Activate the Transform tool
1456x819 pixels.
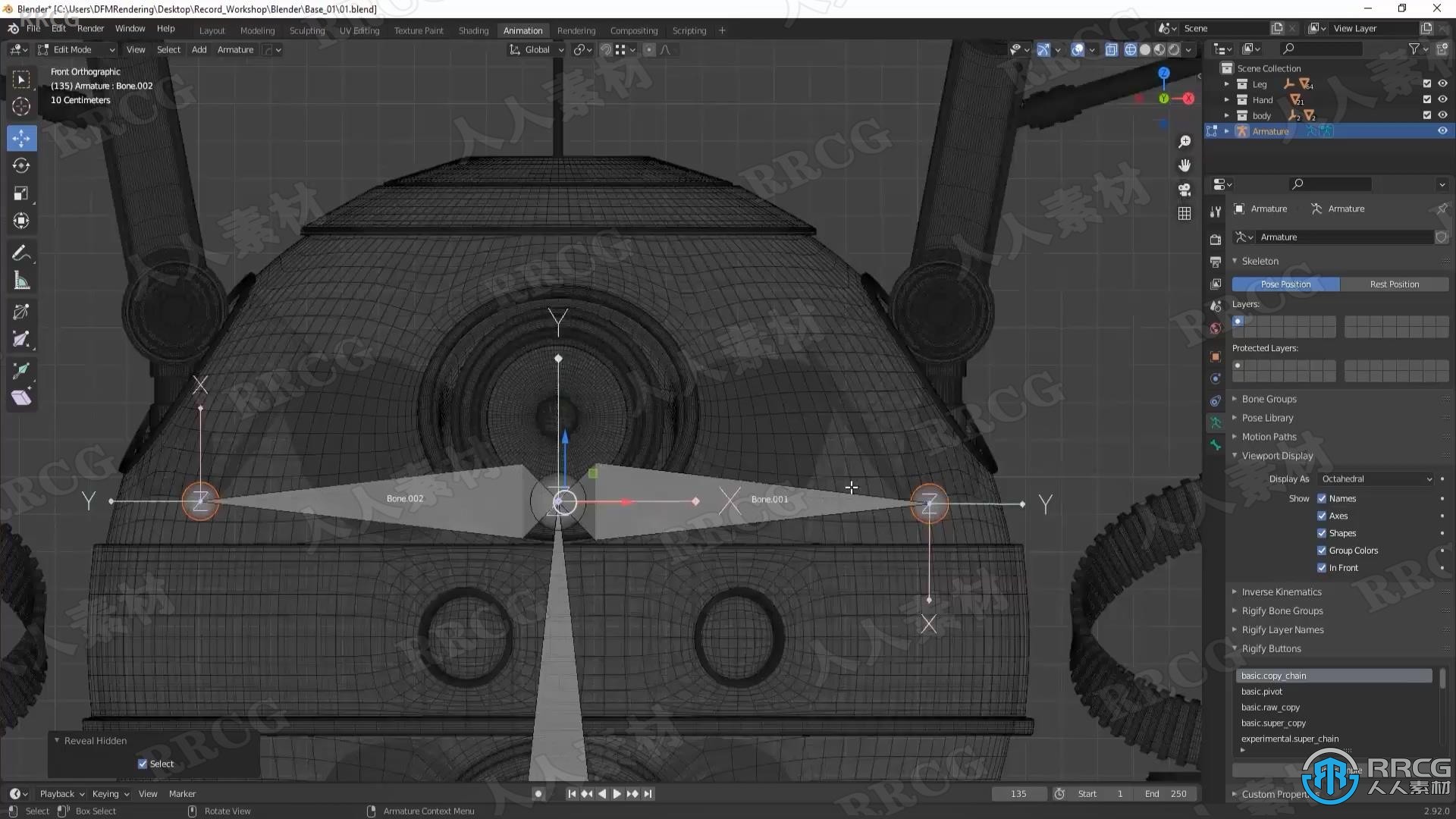pos(21,221)
